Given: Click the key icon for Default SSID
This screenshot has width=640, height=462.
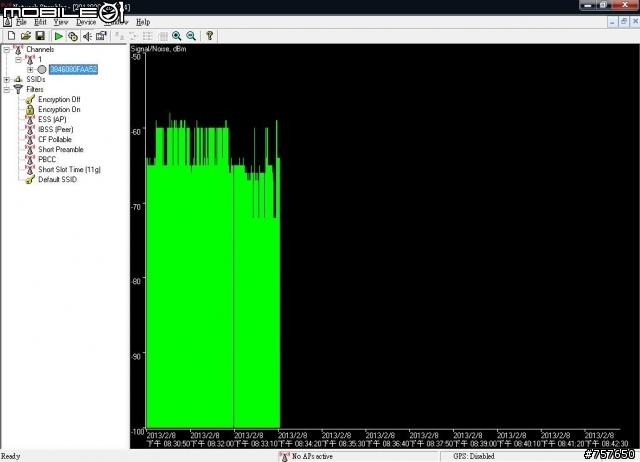Looking at the screenshot, I should 30,180.
